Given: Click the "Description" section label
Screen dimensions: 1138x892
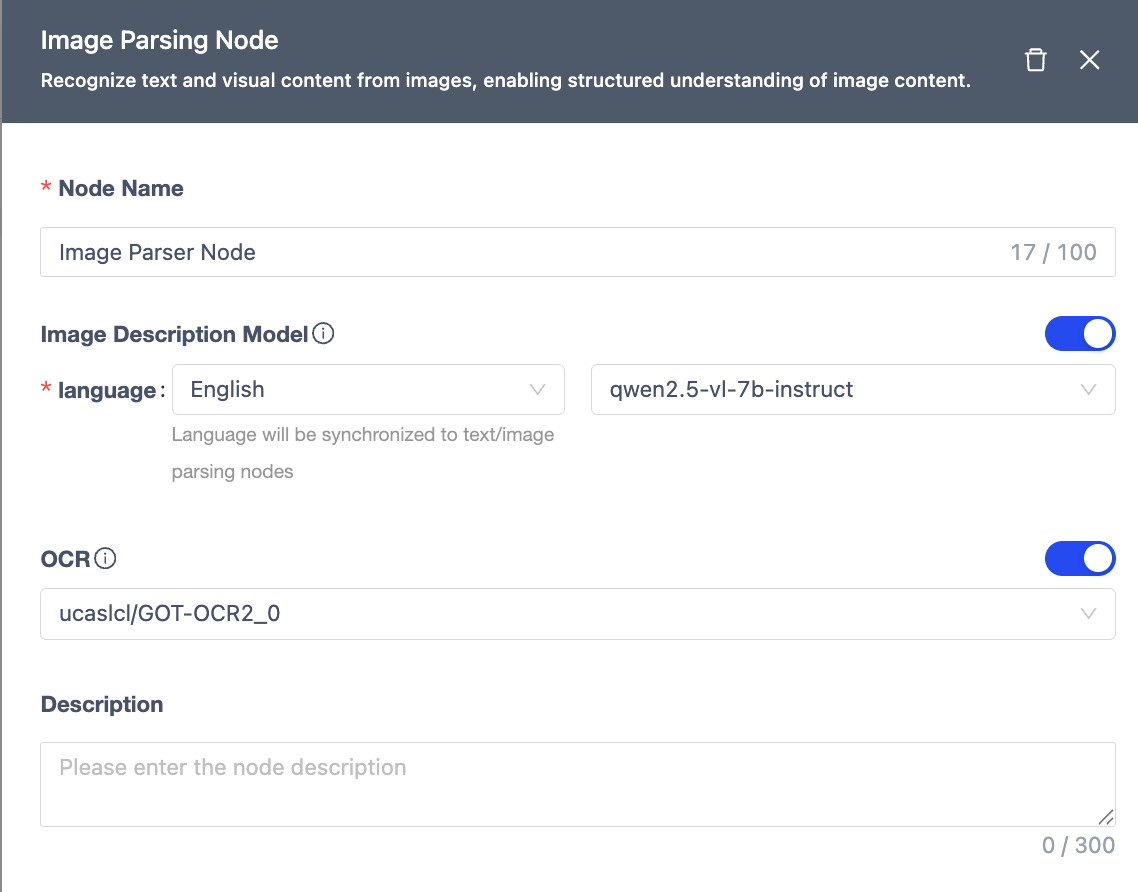Looking at the screenshot, I should 102,704.
